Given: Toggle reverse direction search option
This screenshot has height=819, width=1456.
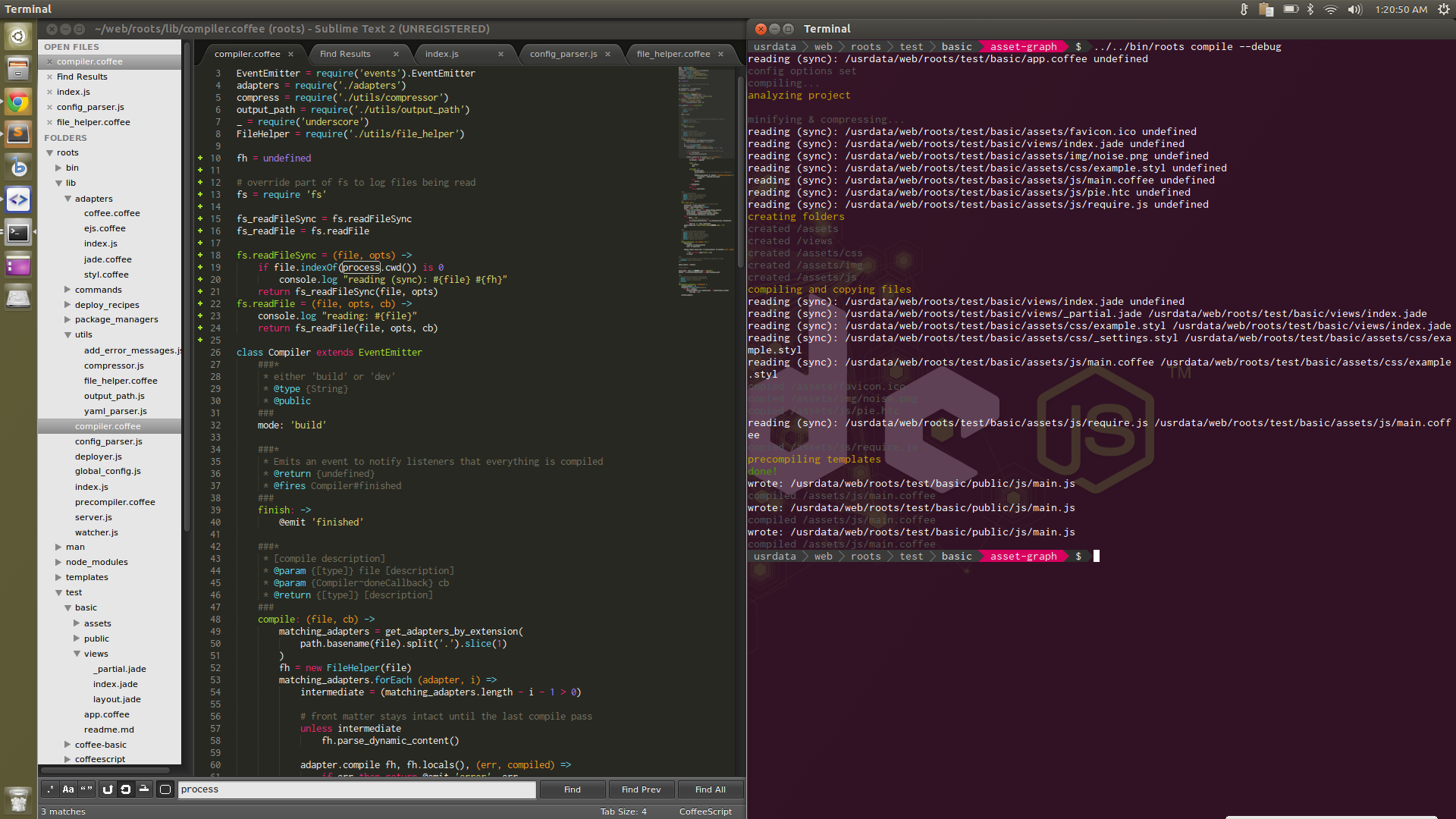Looking at the screenshot, I should point(108,789).
